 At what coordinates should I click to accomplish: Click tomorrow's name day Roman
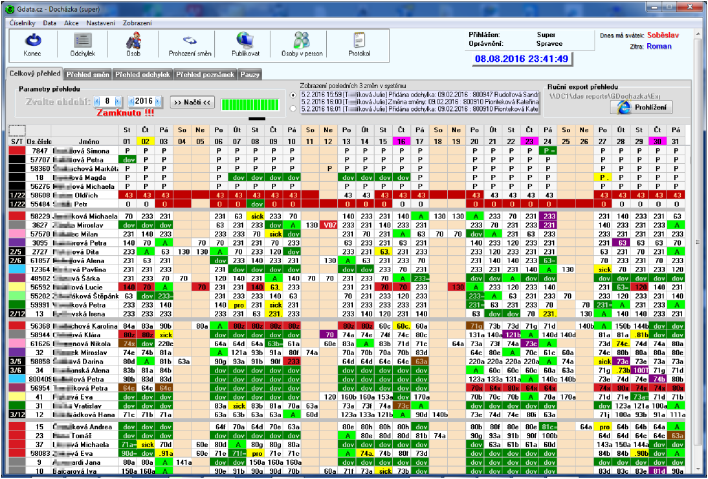click(659, 46)
